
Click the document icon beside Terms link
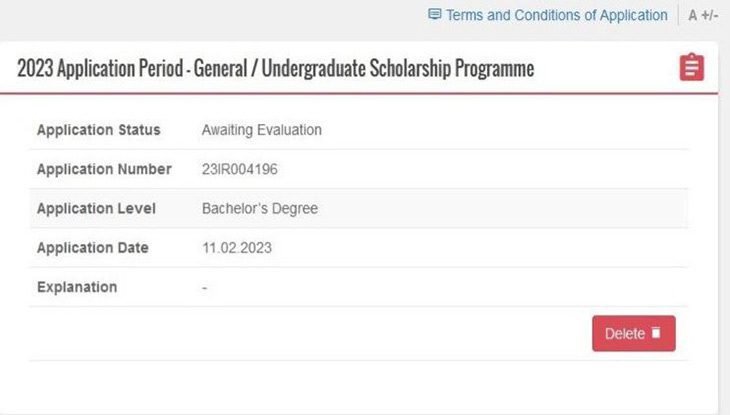point(434,15)
